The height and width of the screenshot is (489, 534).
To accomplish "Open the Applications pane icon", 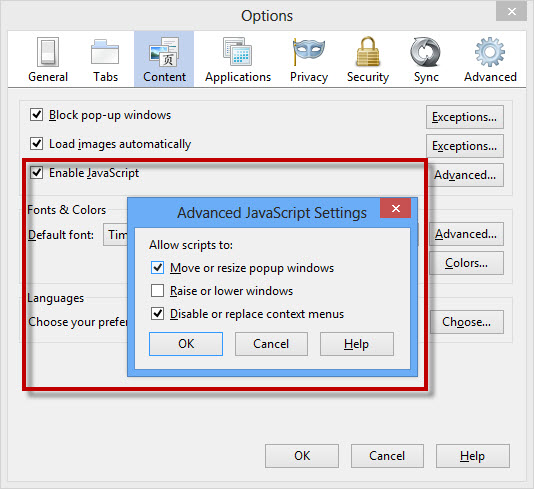I will tap(238, 51).
